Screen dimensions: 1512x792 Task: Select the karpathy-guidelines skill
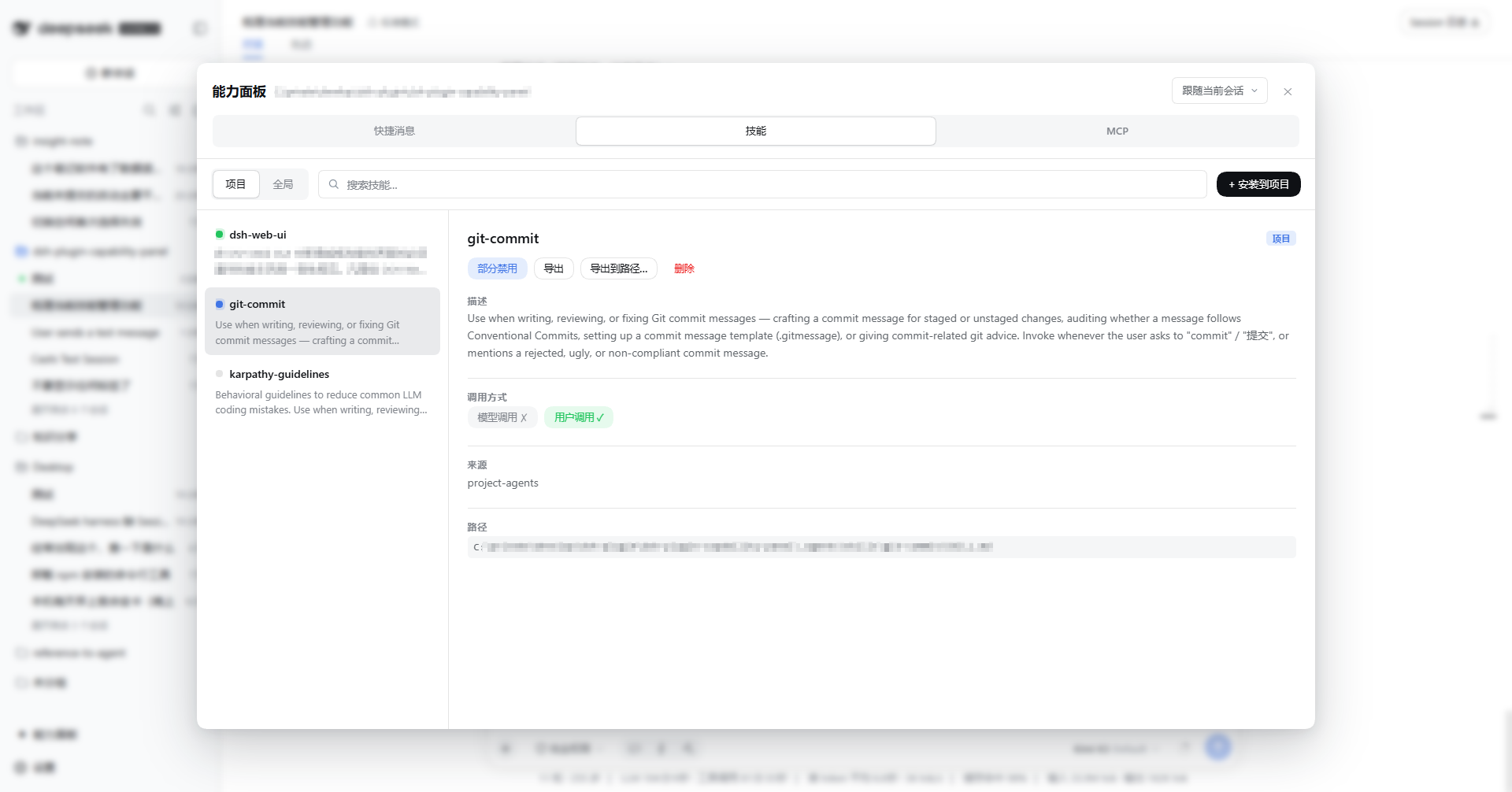point(322,391)
